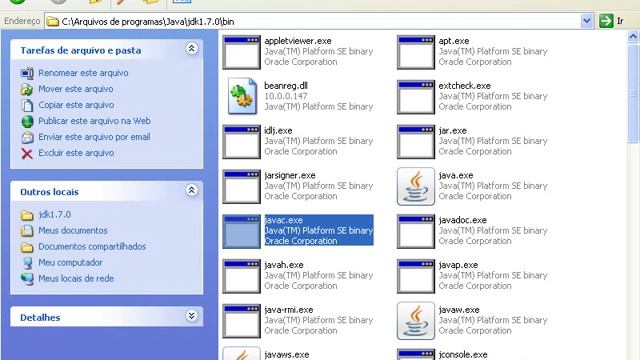Screen dimensions: 640x360
Task: Click the vertical scrollbar thumb
Action: (x=633, y=93)
